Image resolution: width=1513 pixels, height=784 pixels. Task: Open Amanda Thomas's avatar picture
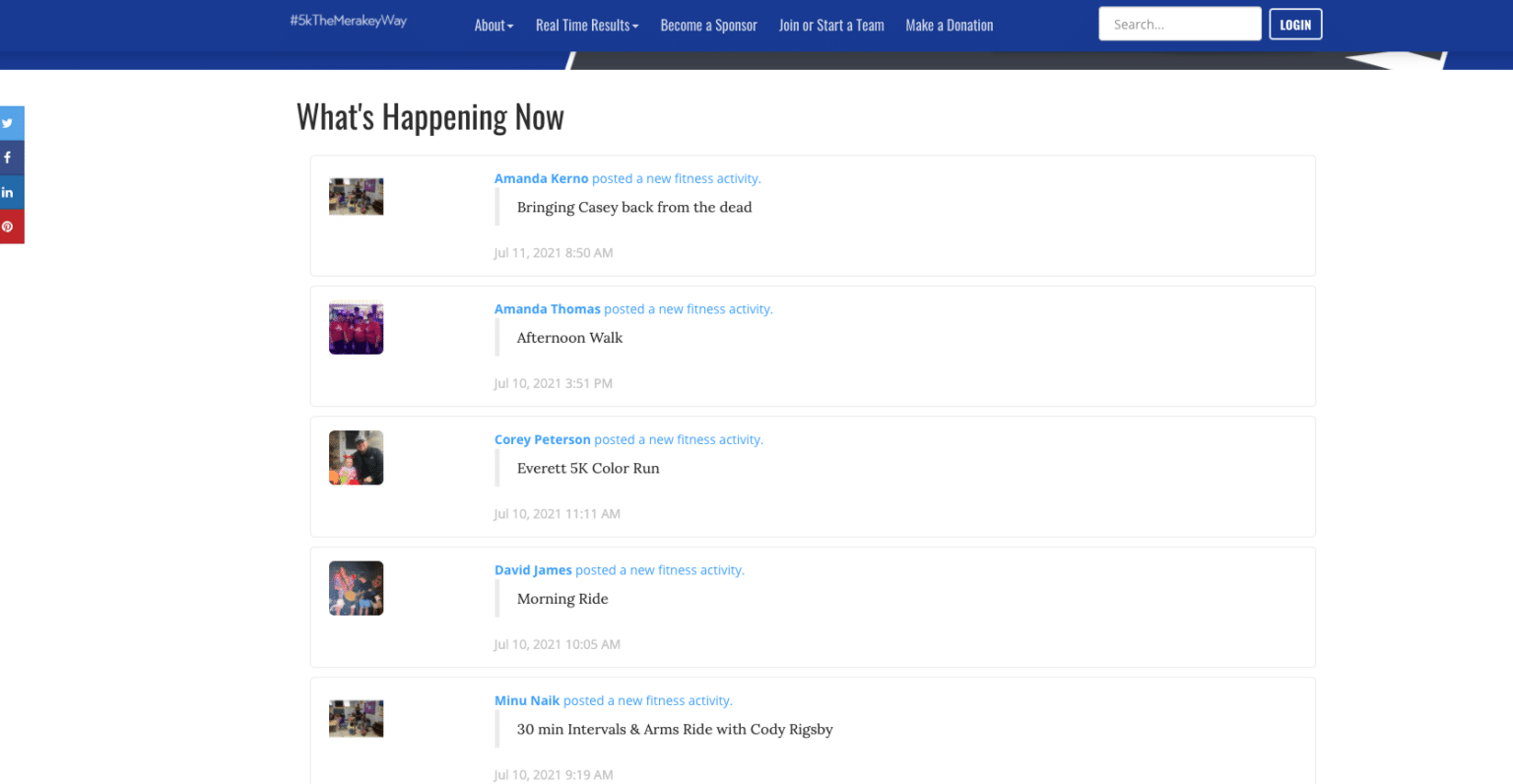(356, 328)
